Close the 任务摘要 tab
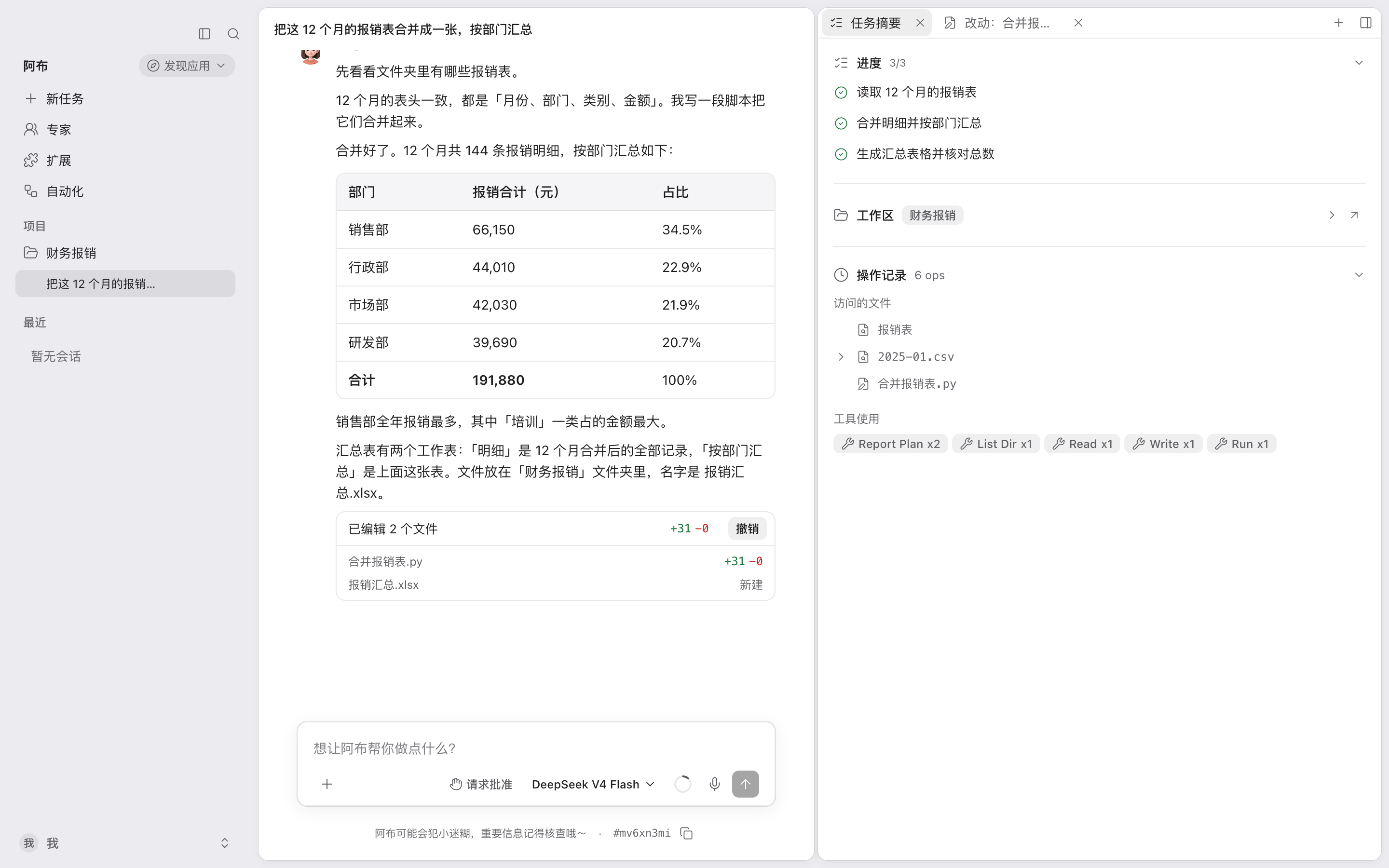The height and width of the screenshot is (868, 1389). [920, 23]
